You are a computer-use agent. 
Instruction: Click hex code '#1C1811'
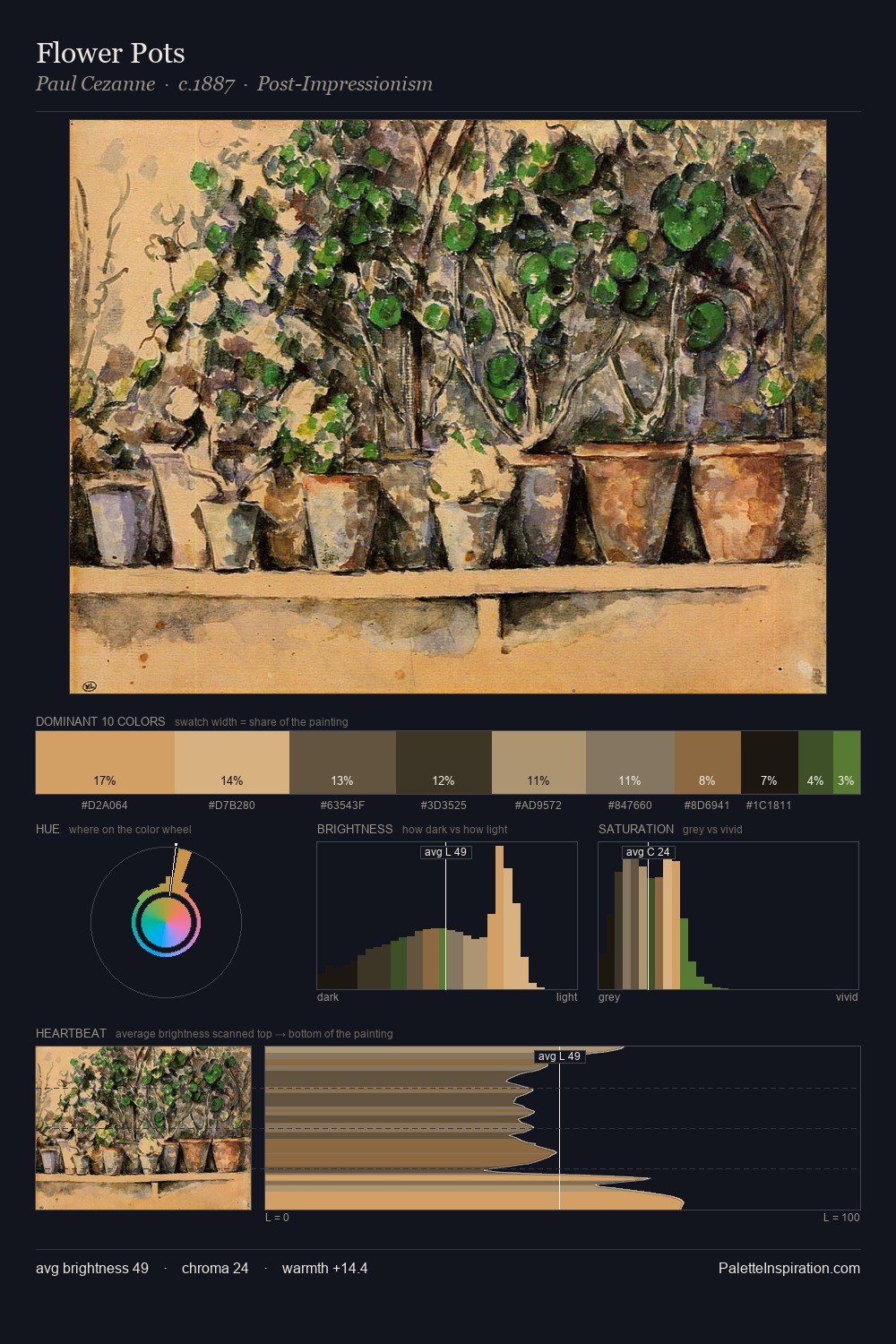769,806
